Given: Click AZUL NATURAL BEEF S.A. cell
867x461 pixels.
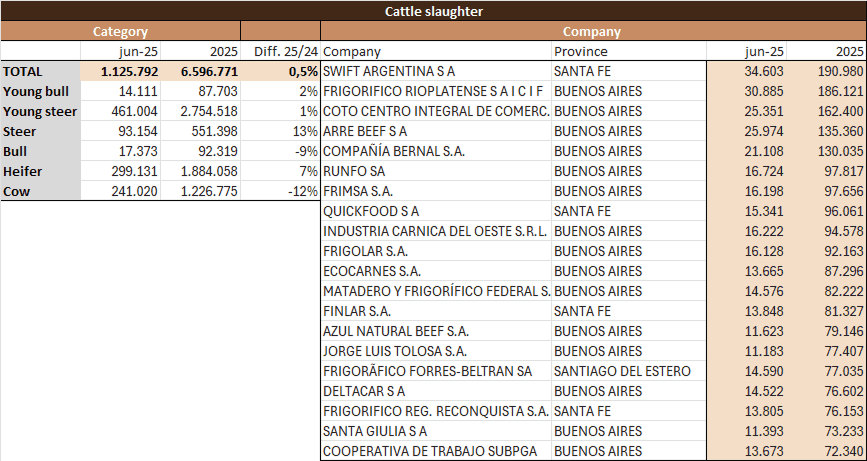Looking at the screenshot, I should pyautogui.click(x=436, y=331).
